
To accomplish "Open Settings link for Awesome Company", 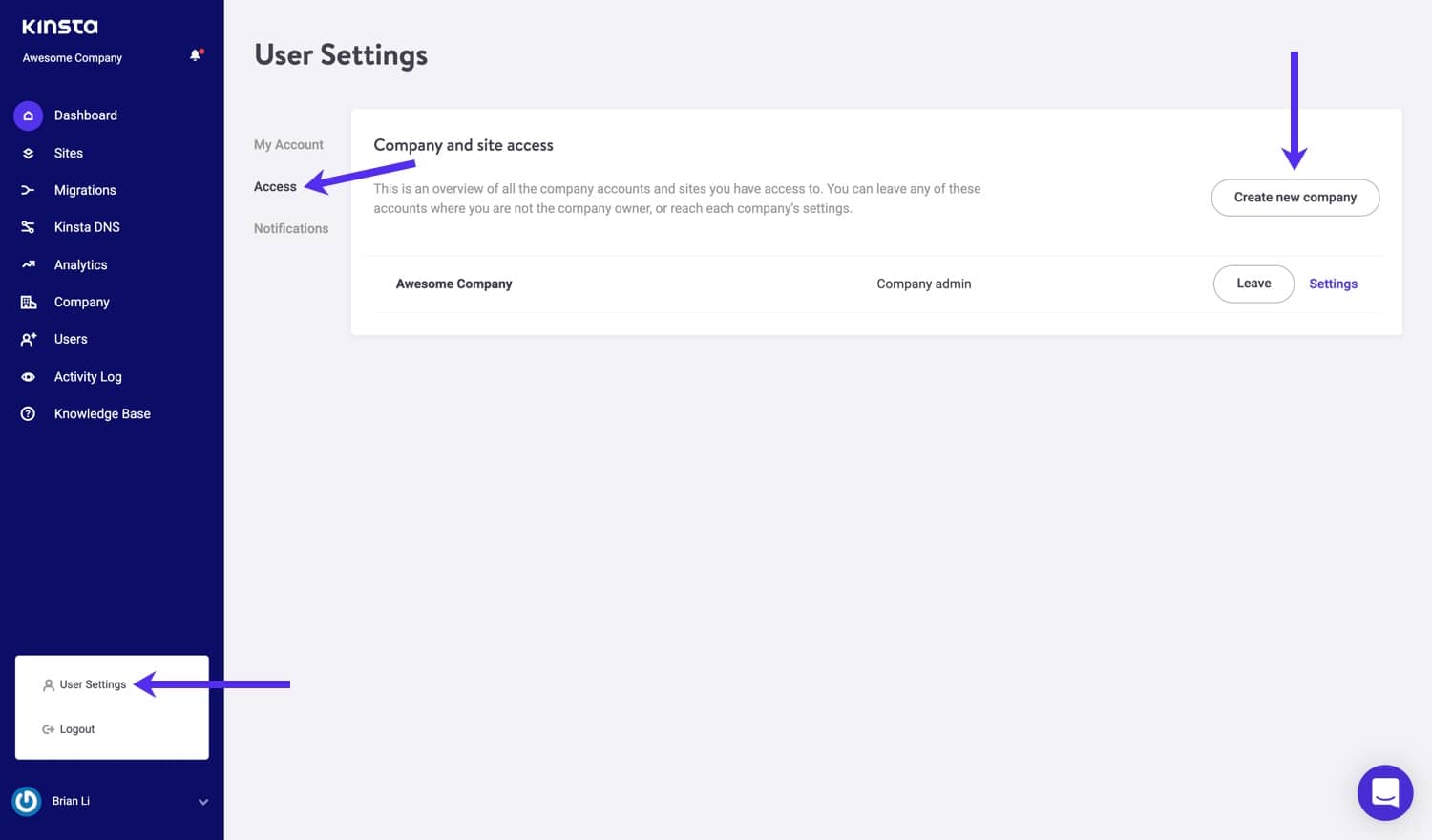I will (x=1333, y=283).
